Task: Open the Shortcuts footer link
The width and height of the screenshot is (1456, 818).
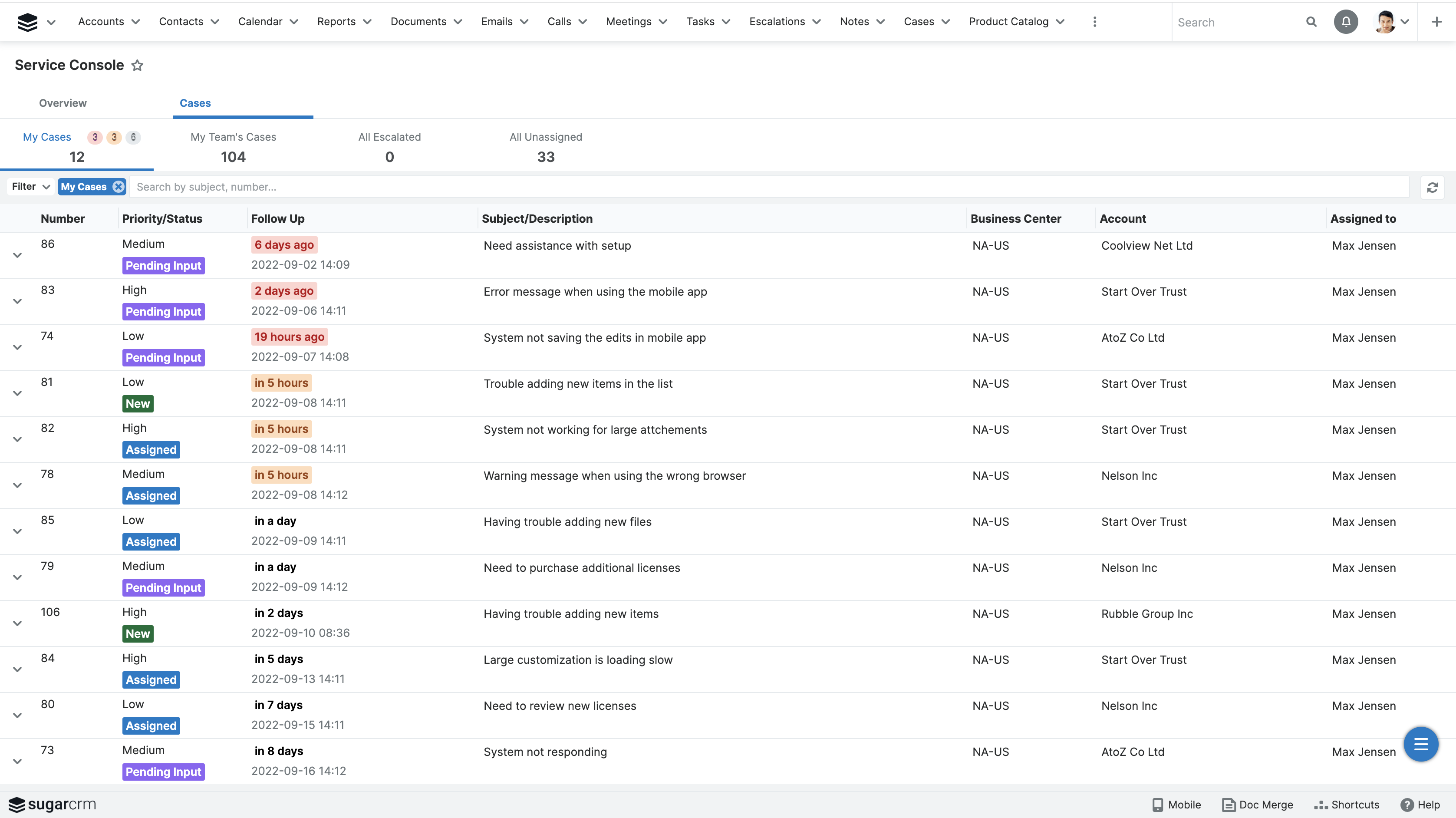Action: 1346,805
